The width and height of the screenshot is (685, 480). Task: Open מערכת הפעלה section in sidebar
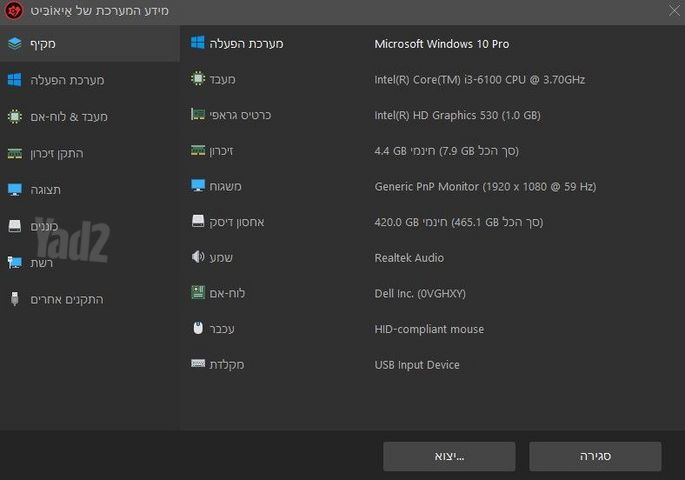coord(90,80)
